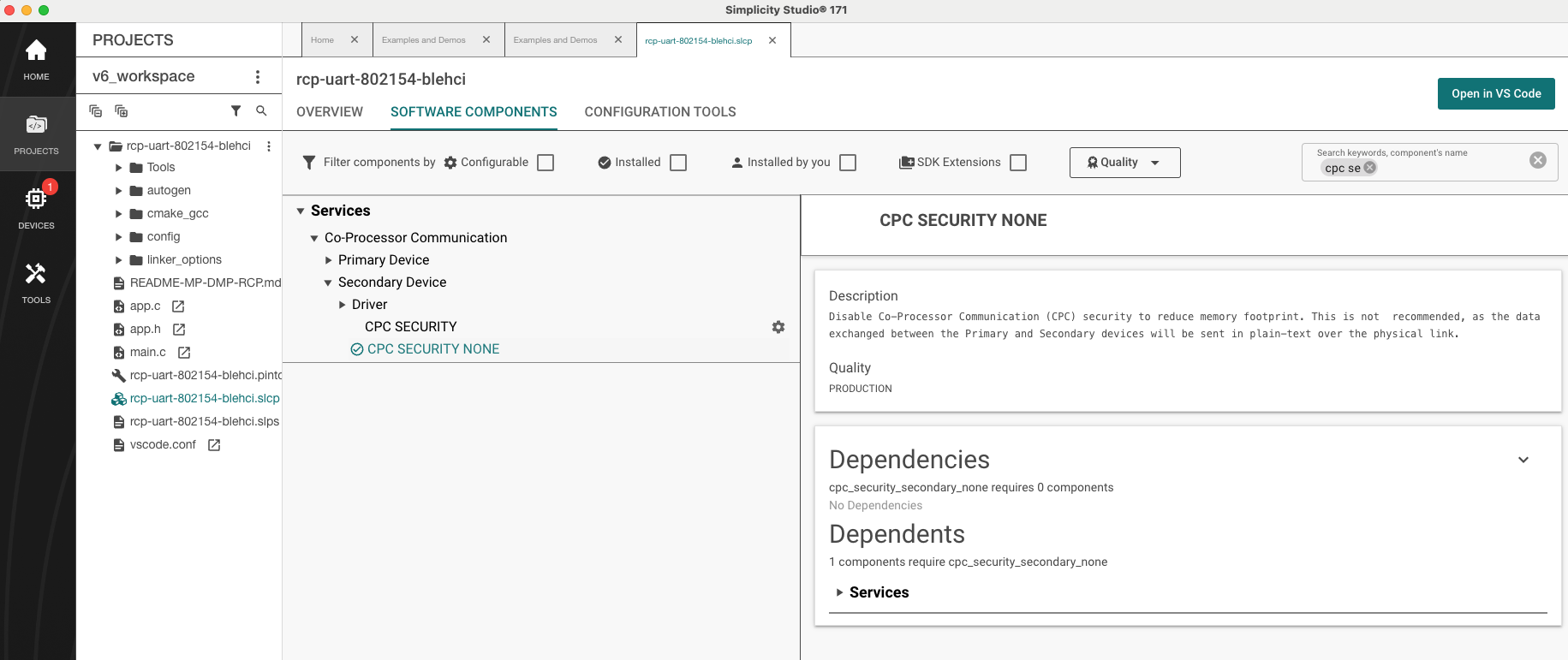This screenshot has width=1568, height=660.
Task: Collapse the Dependencies panel chevron
Action: tap(1523, 460)
